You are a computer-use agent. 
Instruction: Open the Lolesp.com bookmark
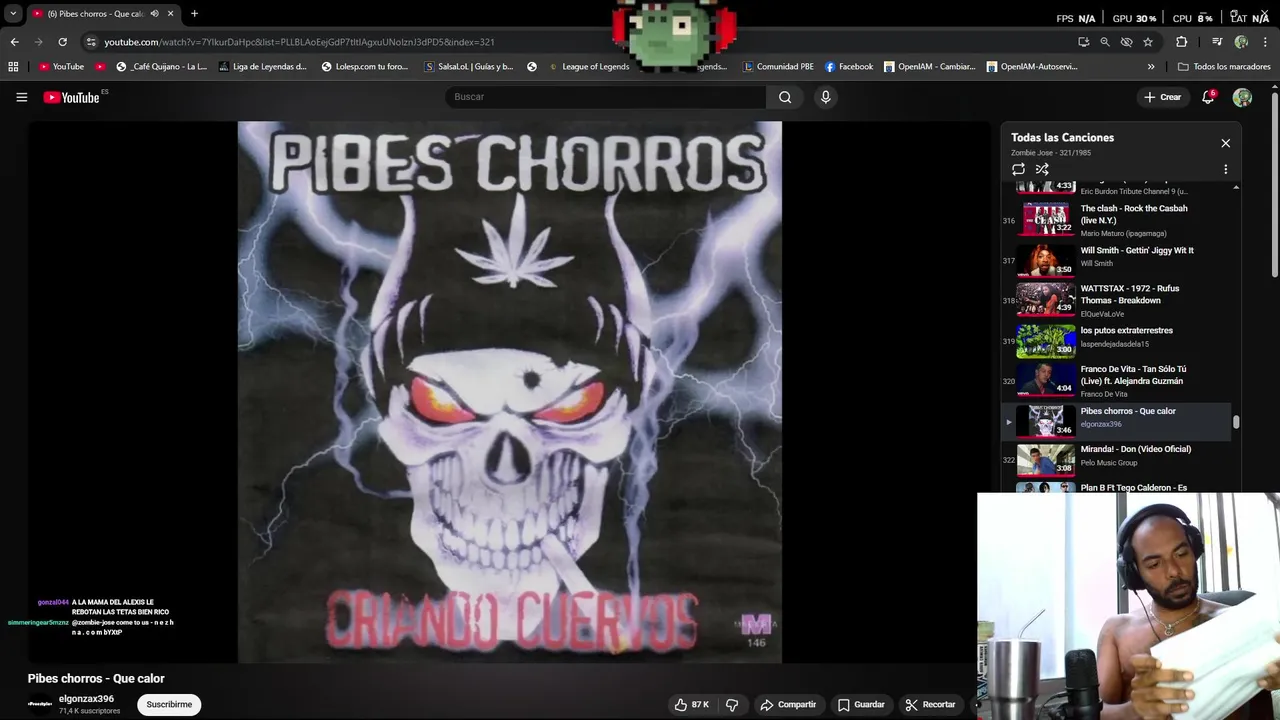365,67
